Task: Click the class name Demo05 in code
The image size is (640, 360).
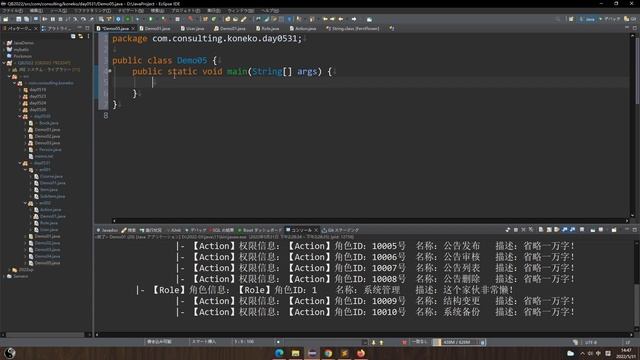Action: [192, 60]
